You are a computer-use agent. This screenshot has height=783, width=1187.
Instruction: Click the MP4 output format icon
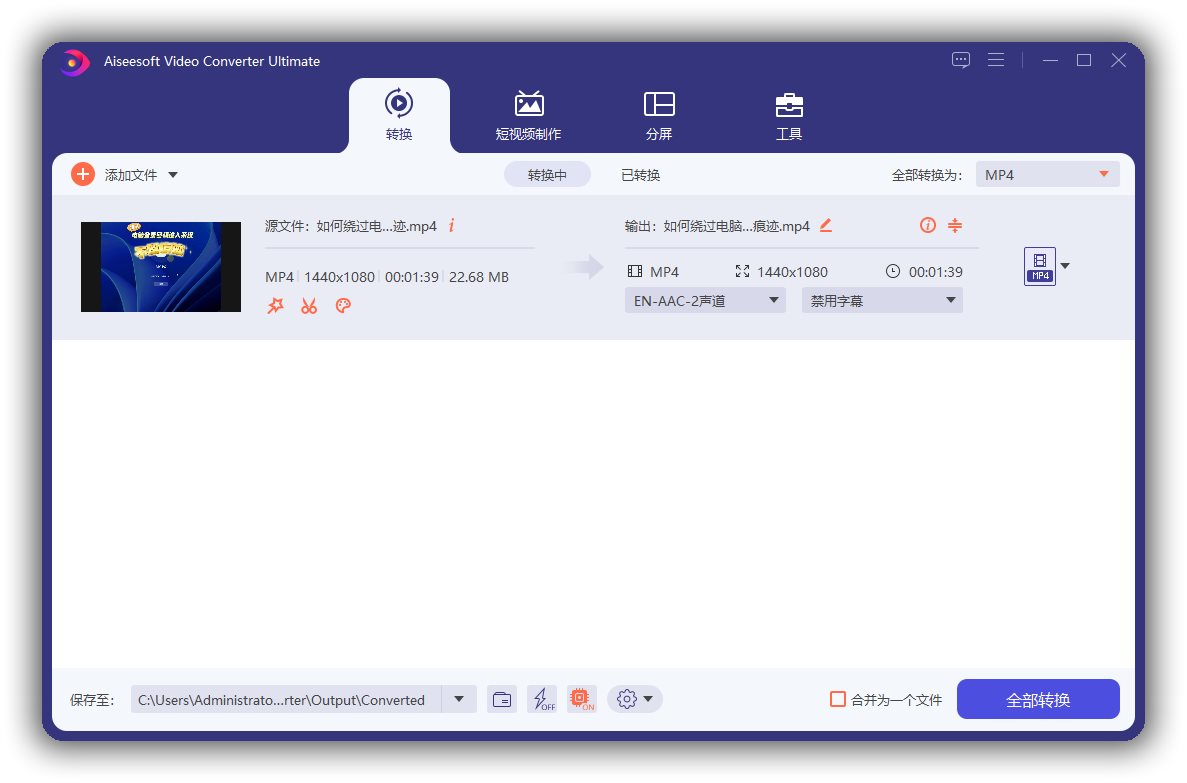[x=1039, y=267]
